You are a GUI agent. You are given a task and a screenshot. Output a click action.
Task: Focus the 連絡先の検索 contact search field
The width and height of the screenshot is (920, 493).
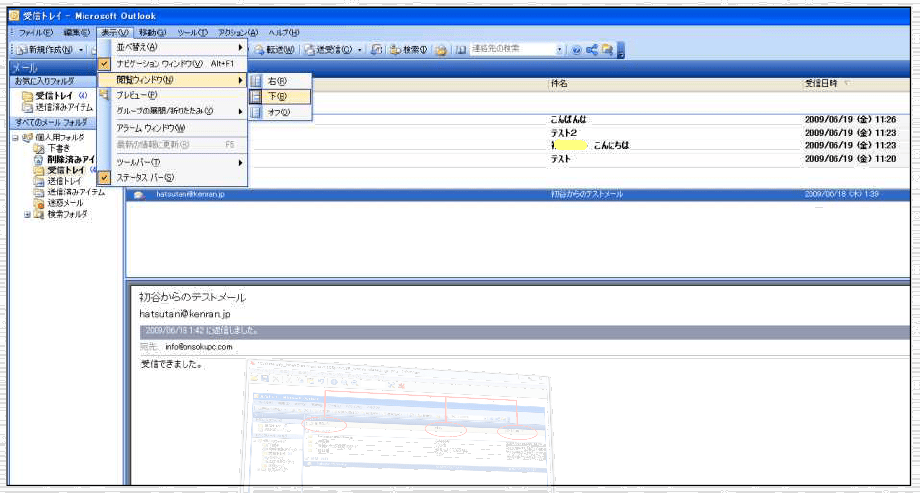coord(513,49)
